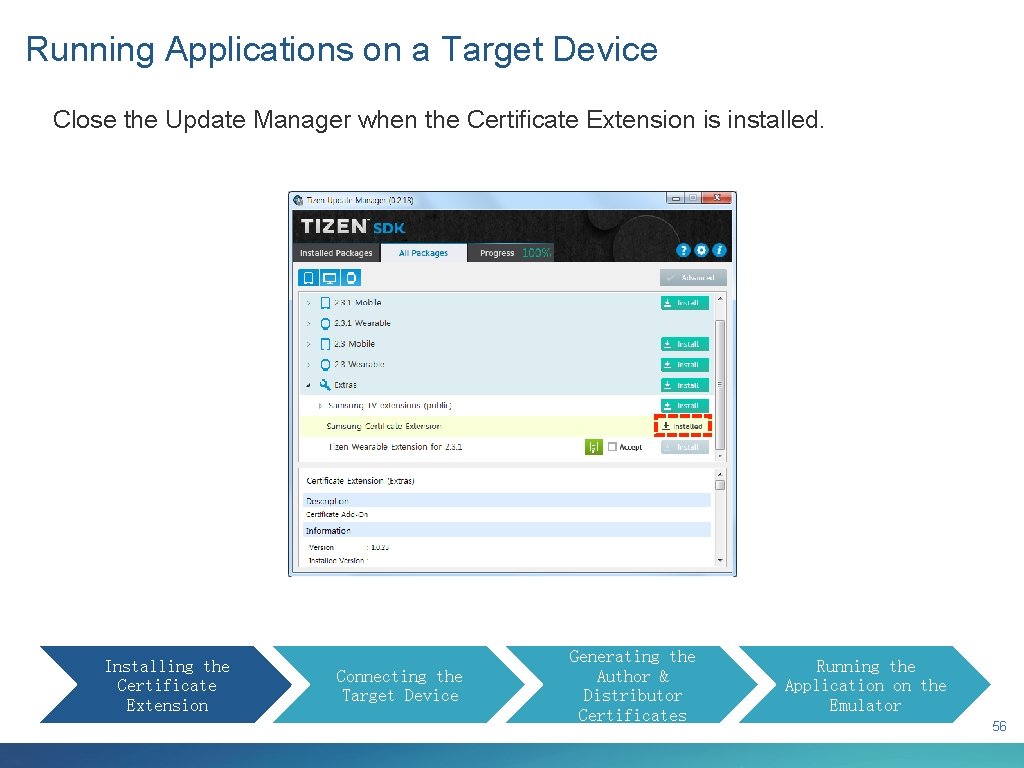Open the settings gear icon

(701, 250)
